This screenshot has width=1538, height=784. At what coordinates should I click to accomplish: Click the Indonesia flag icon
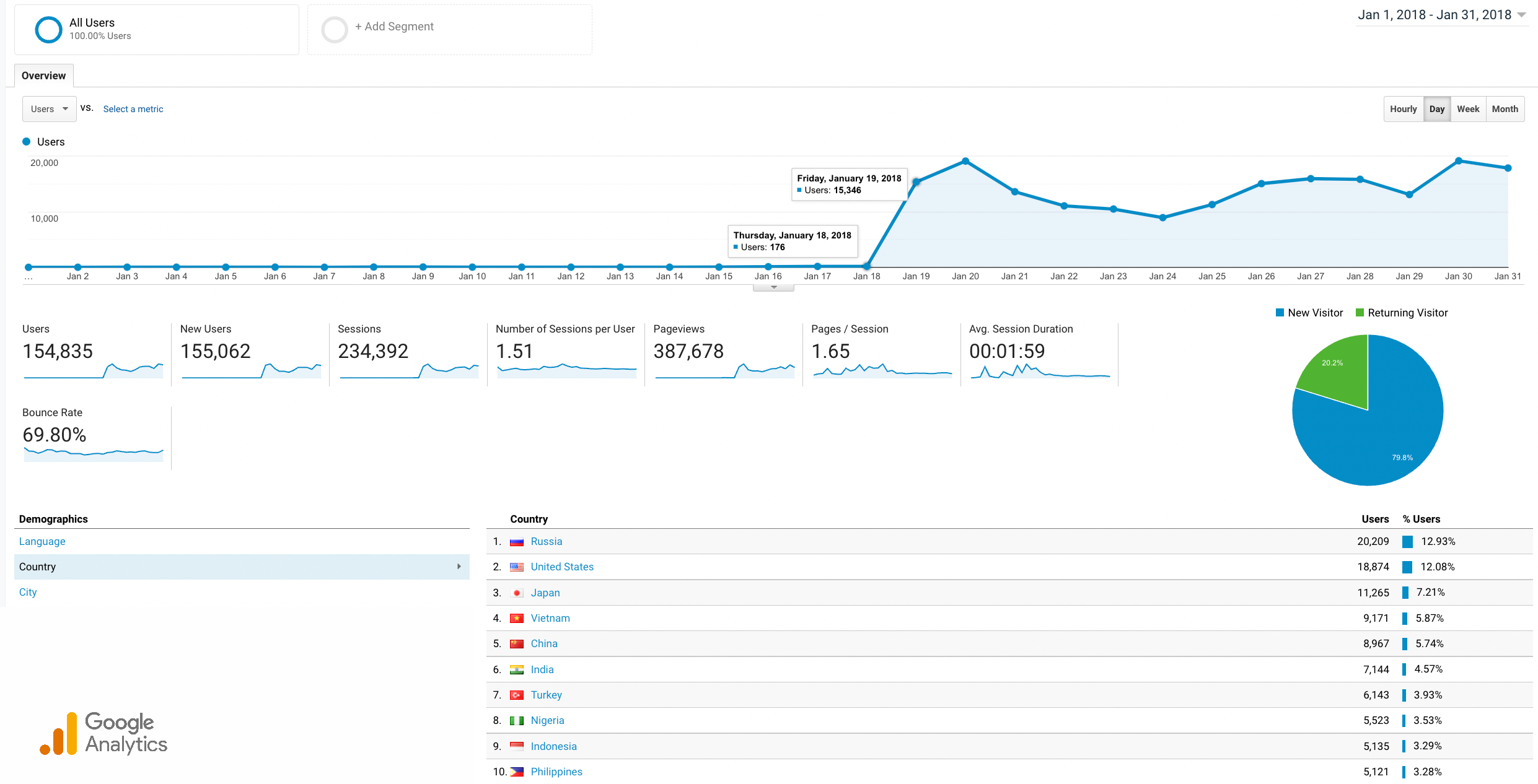click(517, 747)
